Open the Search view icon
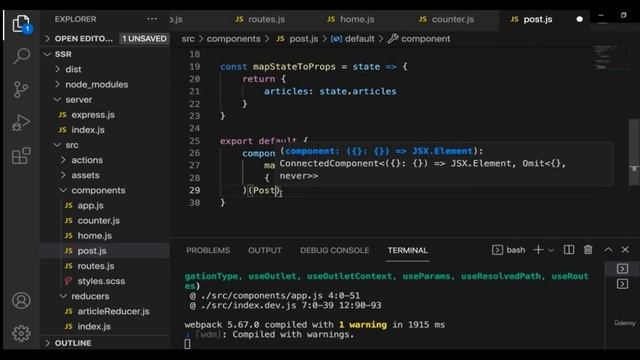 click(21, 56)
